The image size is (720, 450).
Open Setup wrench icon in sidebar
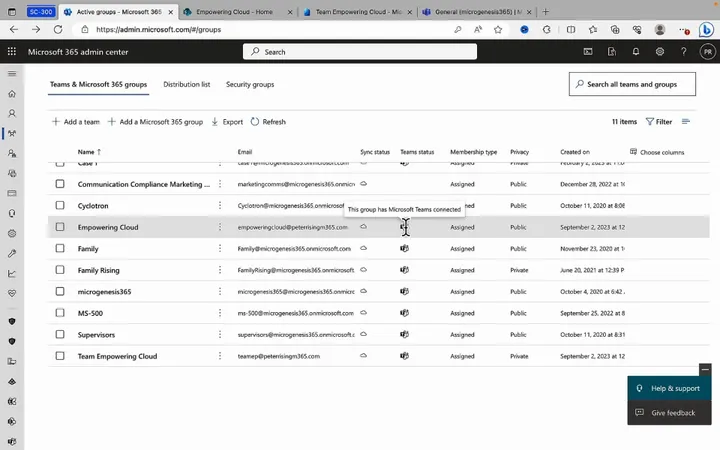pyautogui.click(x=12, y=253)
